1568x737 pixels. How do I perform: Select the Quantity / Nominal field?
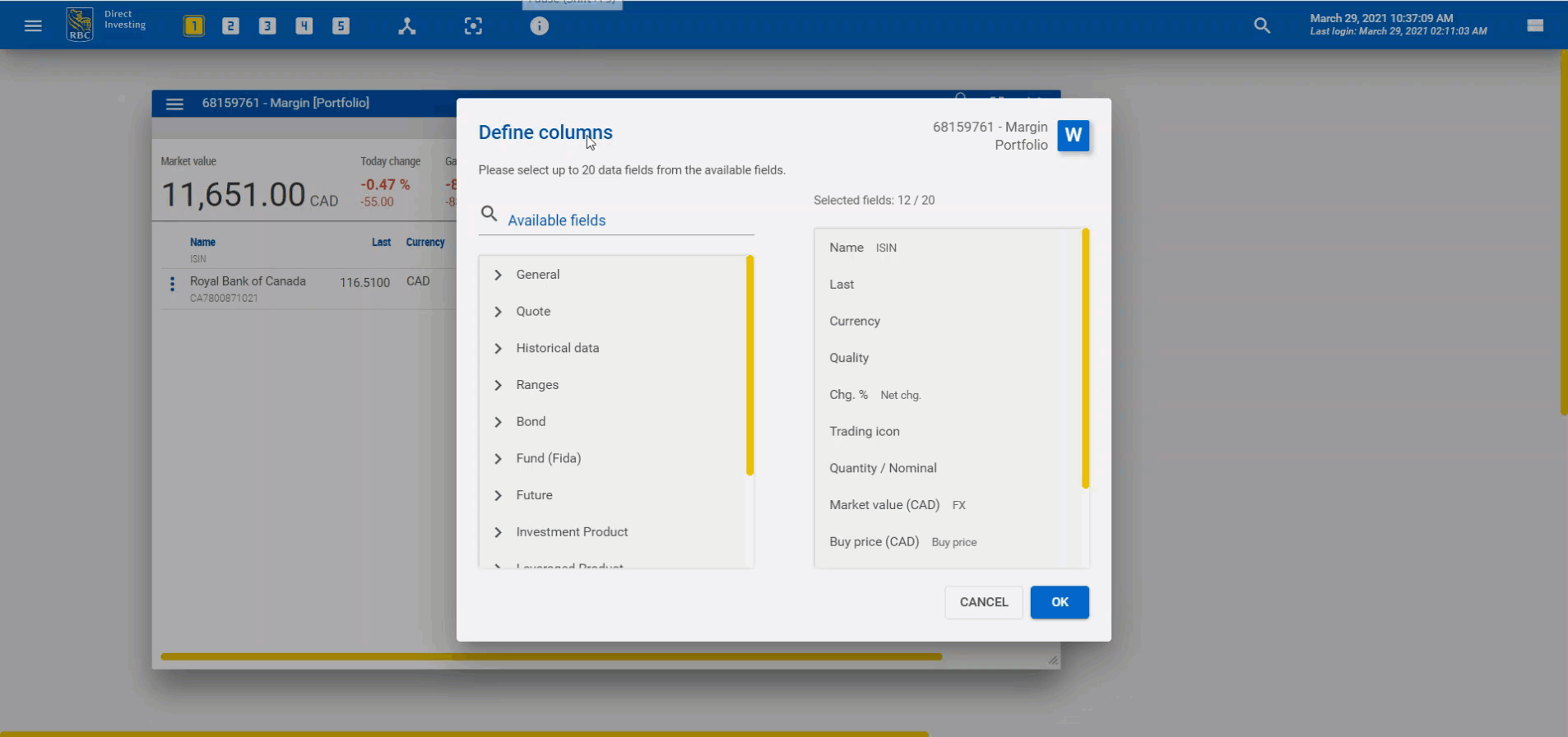pyautogui.click(x=948, y=468)
